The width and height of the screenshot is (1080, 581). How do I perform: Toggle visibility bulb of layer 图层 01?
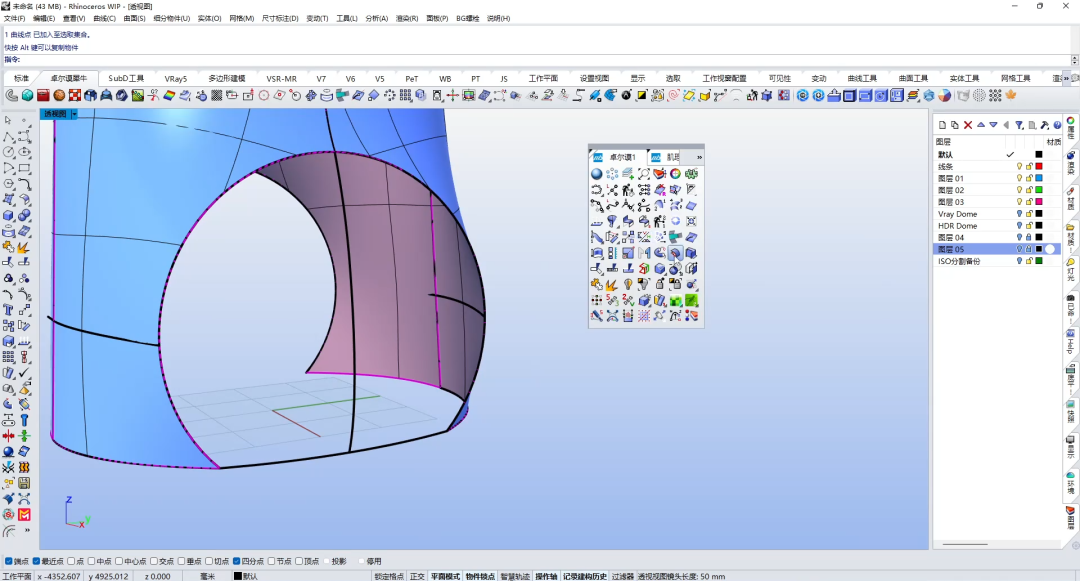tap(1020, 178)
